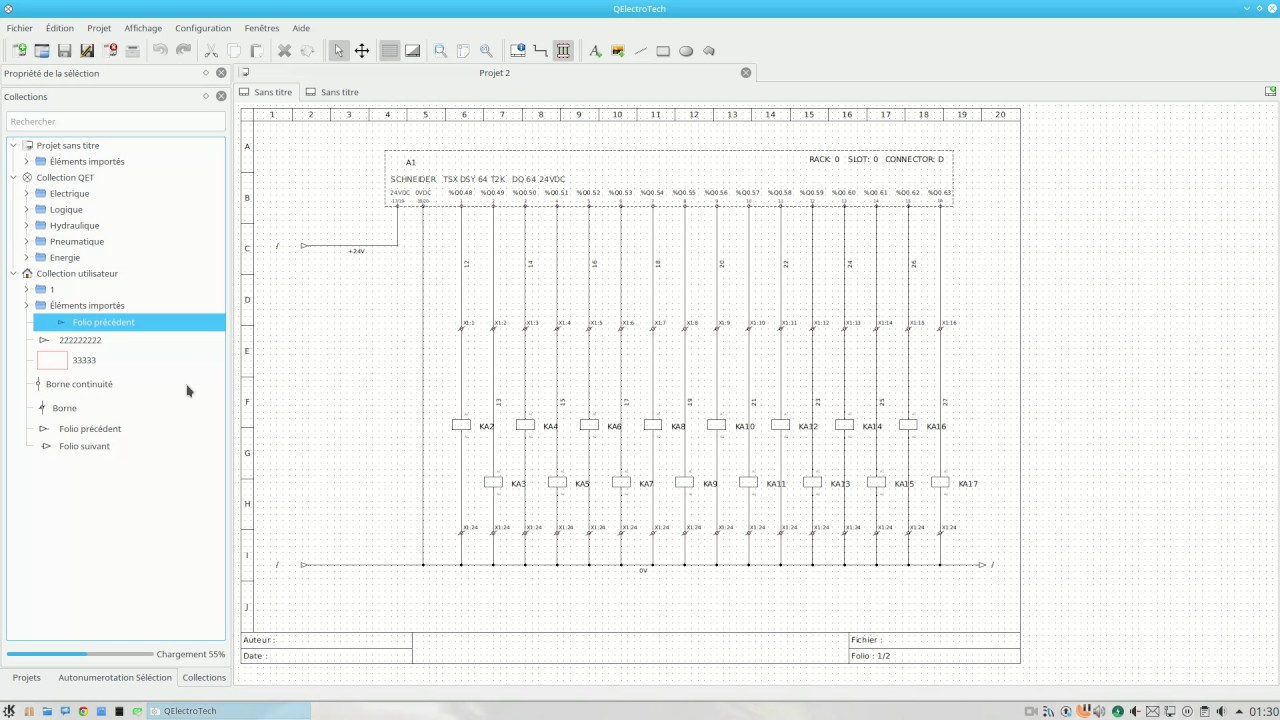Click the redo arrow icon
Image resolution: width=1280 pixels, height=720 pixels.
coord(183,51)
